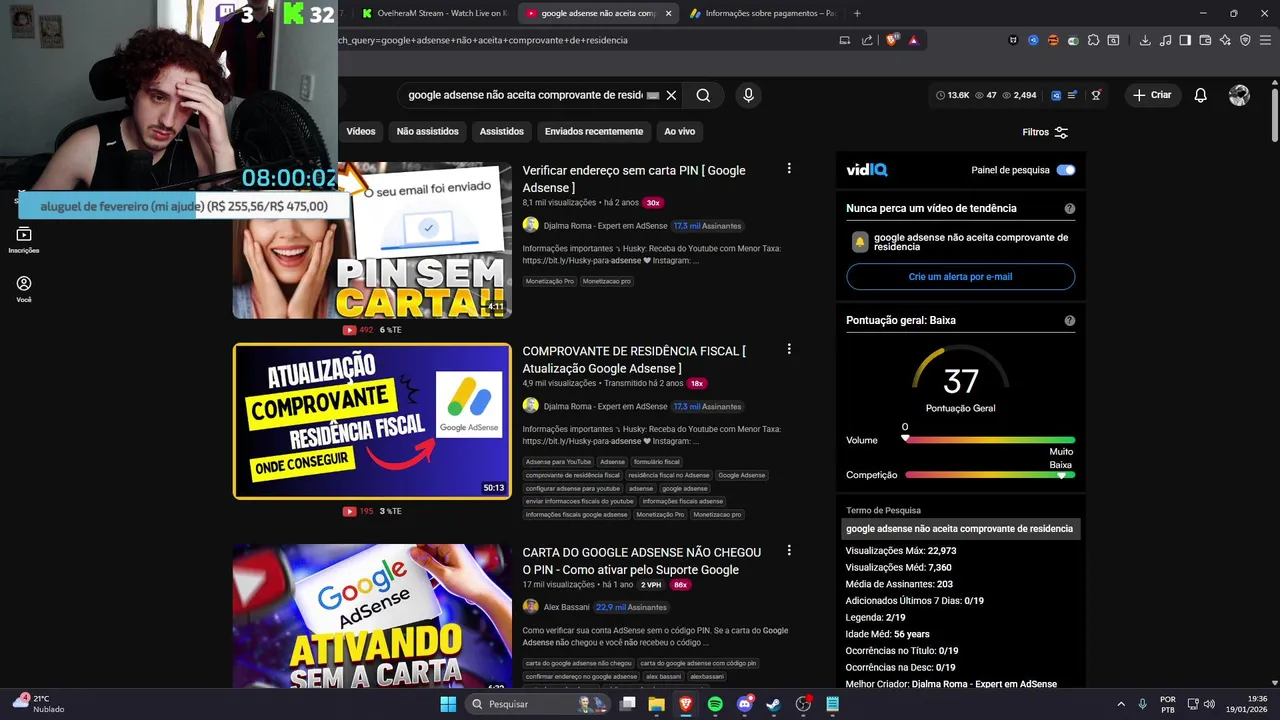This screenshot has width=1280, height=720.
Task: Open Alex Bassani channel link
Action: tap(565, 607)
